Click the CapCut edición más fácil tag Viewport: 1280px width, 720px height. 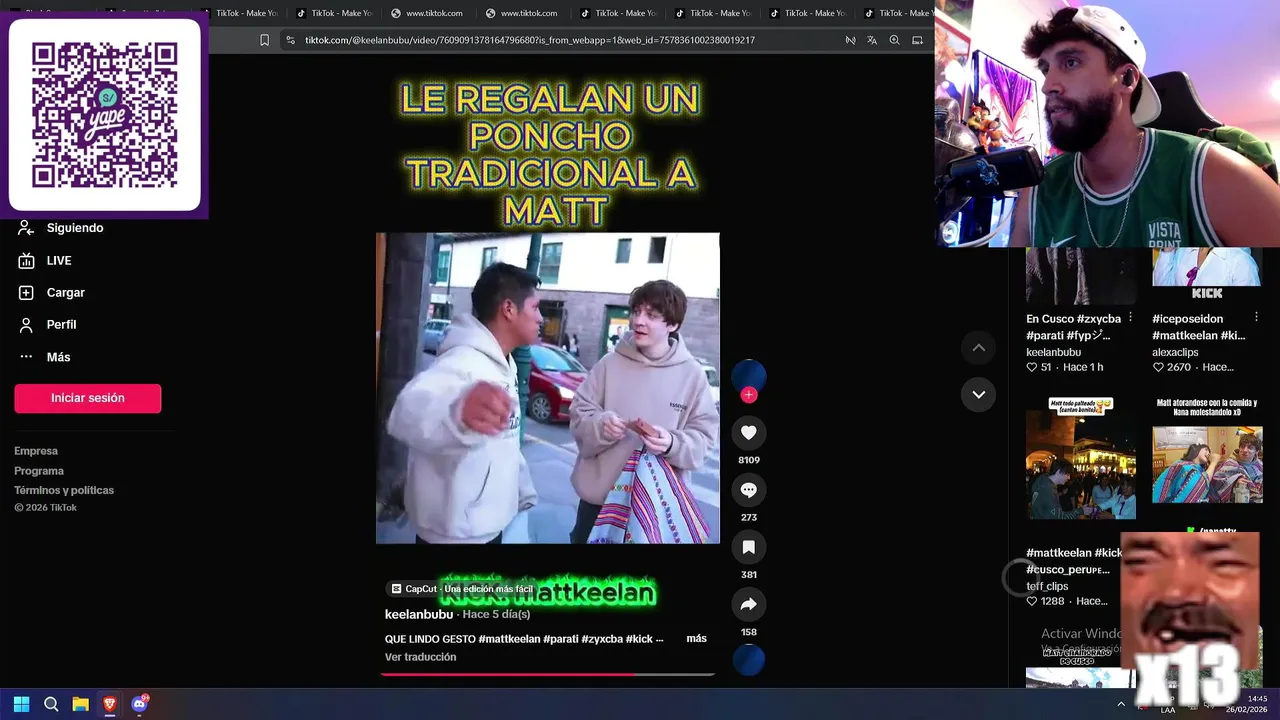coord(462,589)
